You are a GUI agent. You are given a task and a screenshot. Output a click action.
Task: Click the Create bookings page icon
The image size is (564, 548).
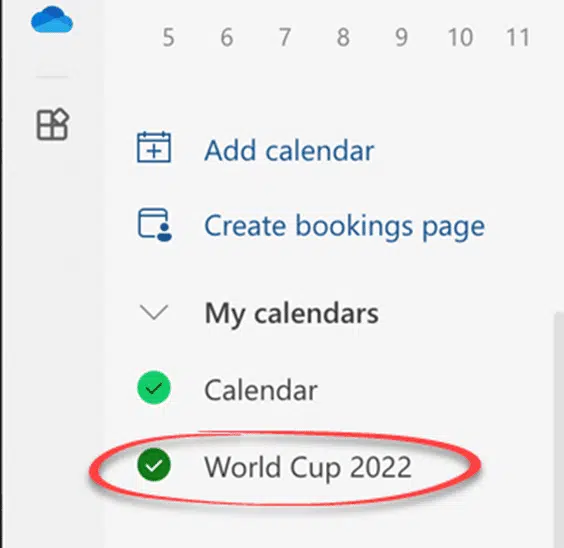[155, 224]
